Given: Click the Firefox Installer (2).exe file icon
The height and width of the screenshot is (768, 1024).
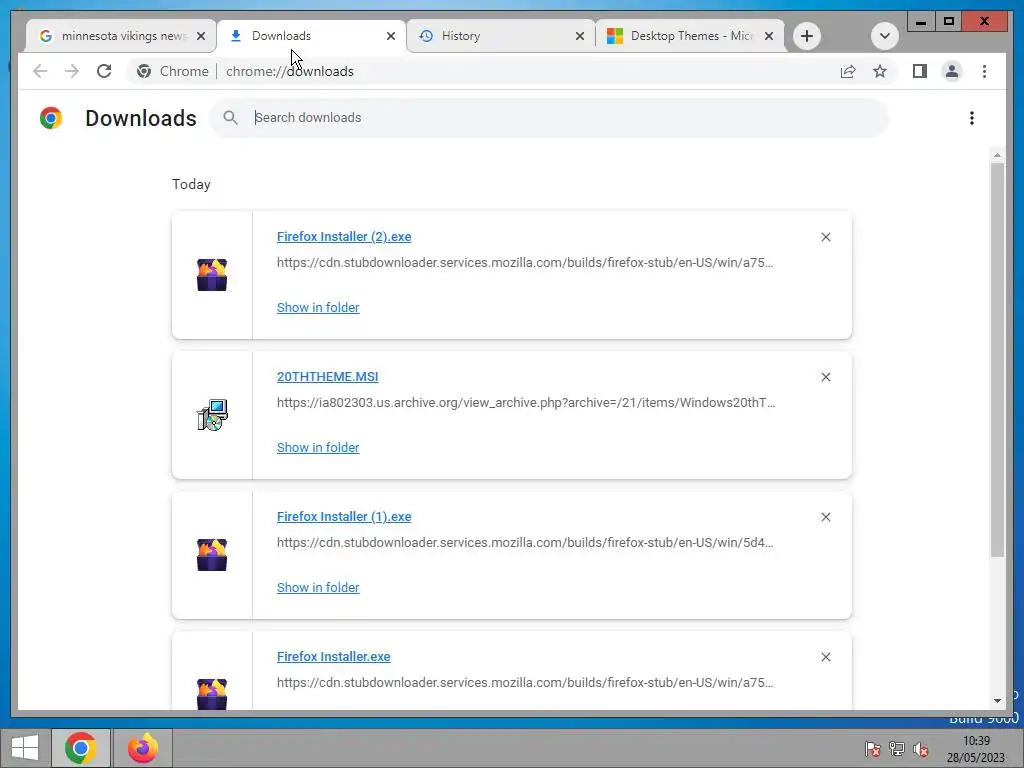Looking at the screenshot, I should 212,275.
